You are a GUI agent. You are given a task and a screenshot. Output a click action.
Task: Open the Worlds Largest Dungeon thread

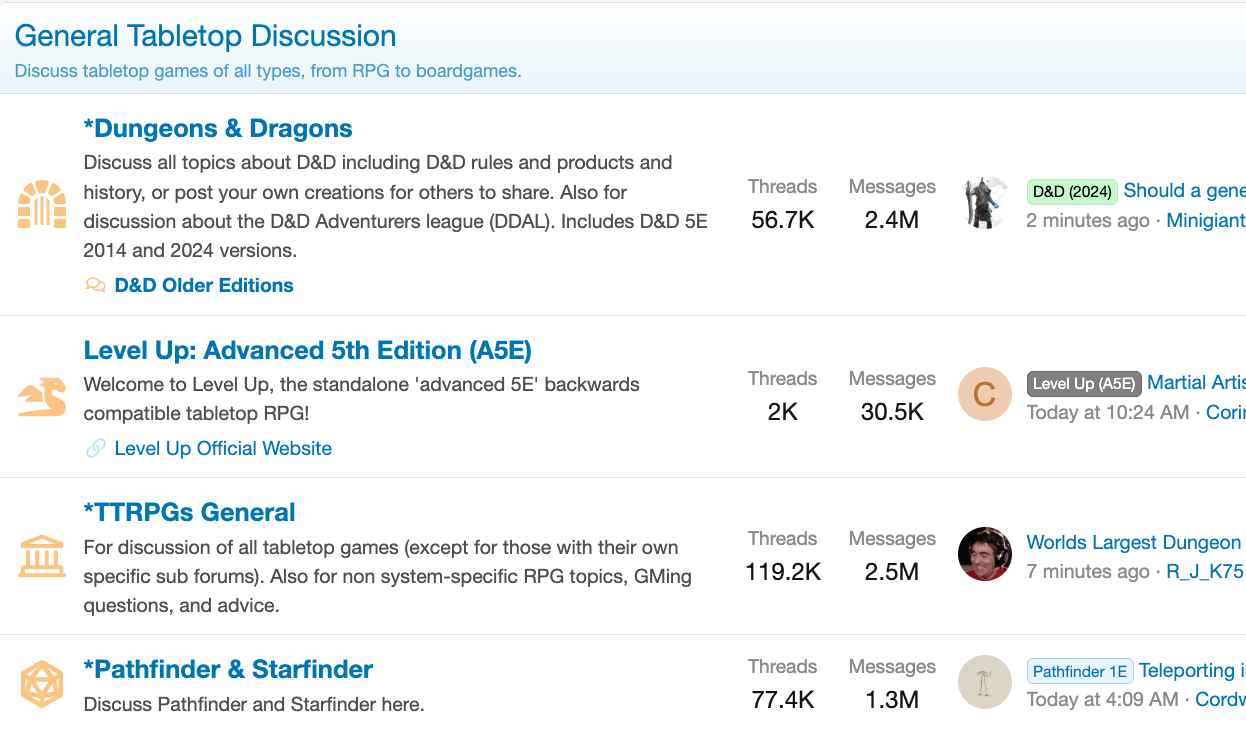pos(1134,542)
